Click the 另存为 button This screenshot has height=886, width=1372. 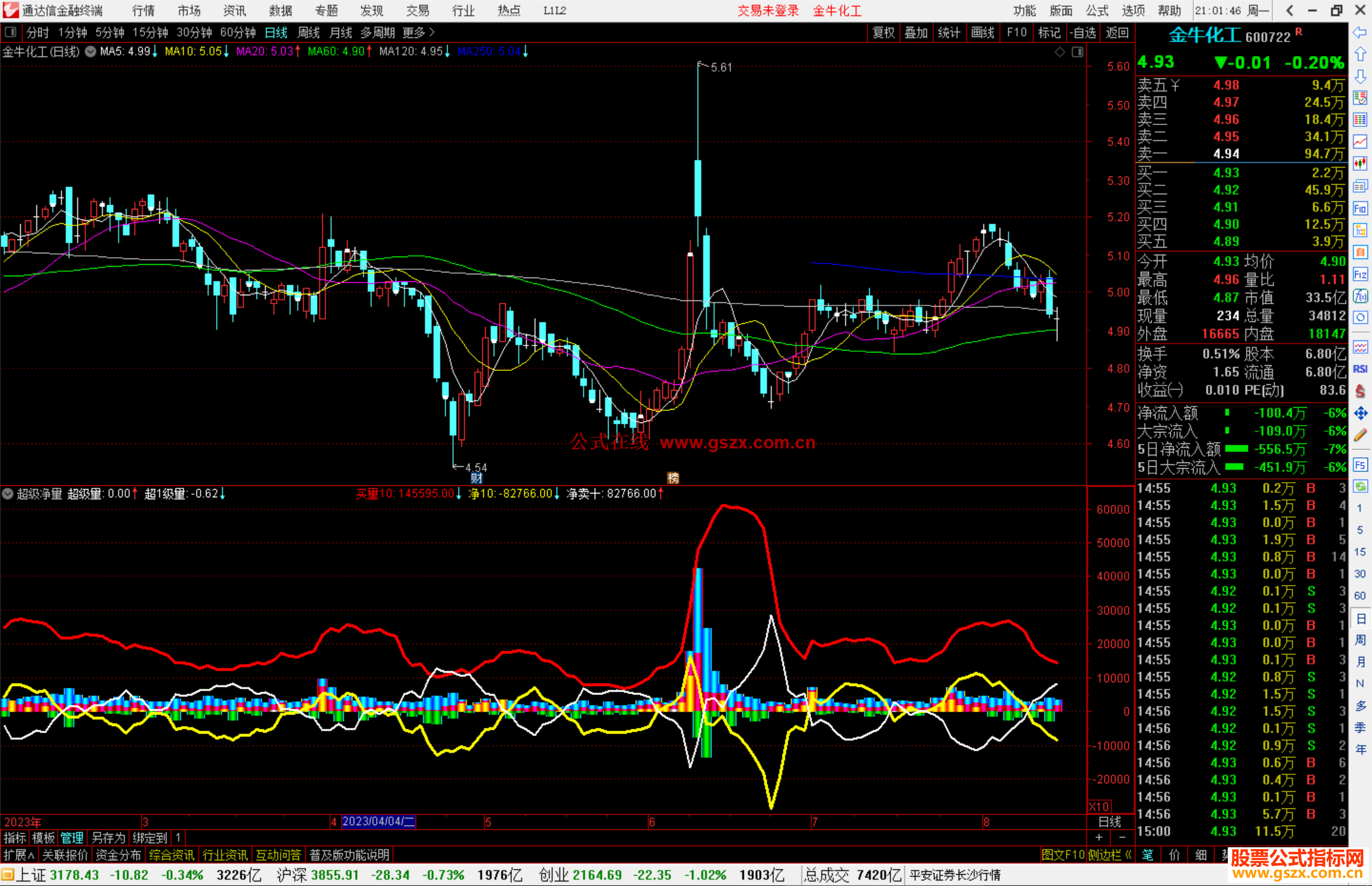pyautogui.click(x=108, y=838)
